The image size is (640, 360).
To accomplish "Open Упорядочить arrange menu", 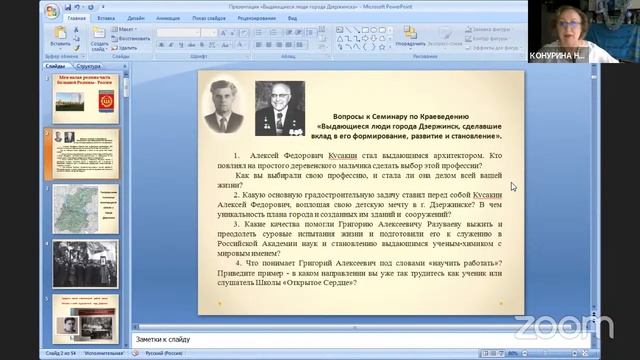I will coord(410,37).
